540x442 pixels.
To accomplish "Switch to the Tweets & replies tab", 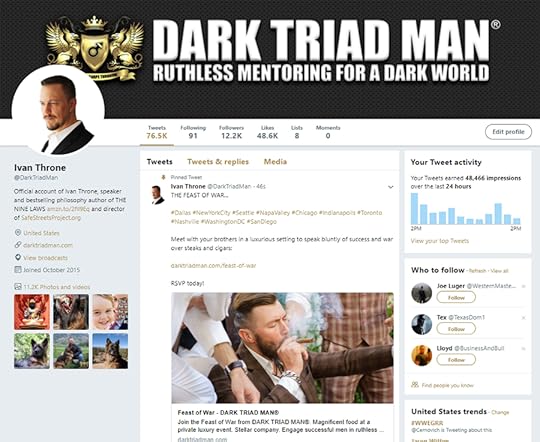I will [x=218, y=162].
